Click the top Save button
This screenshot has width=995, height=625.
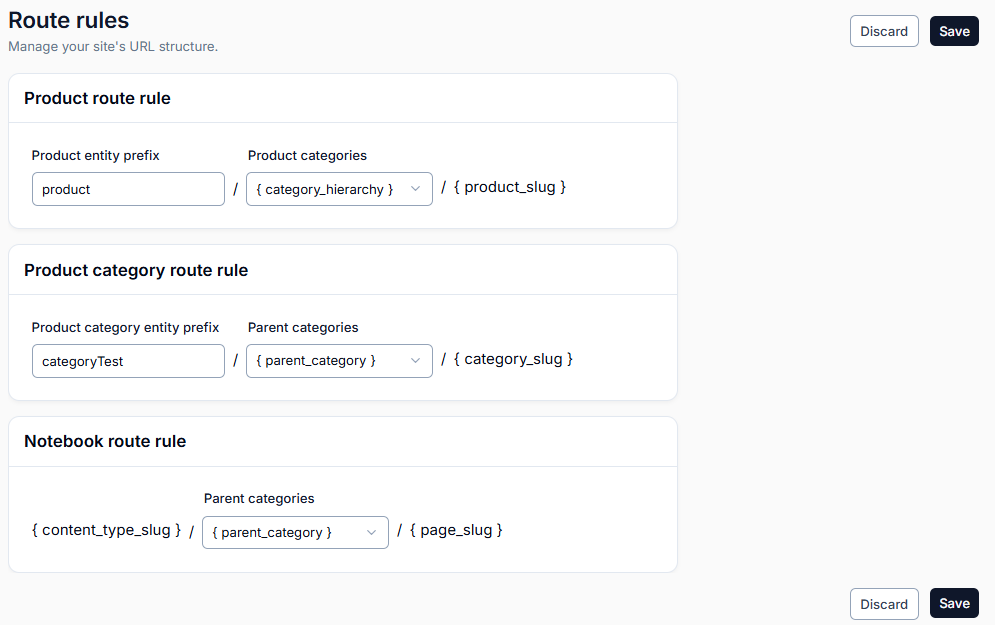[x=954, y=31]
